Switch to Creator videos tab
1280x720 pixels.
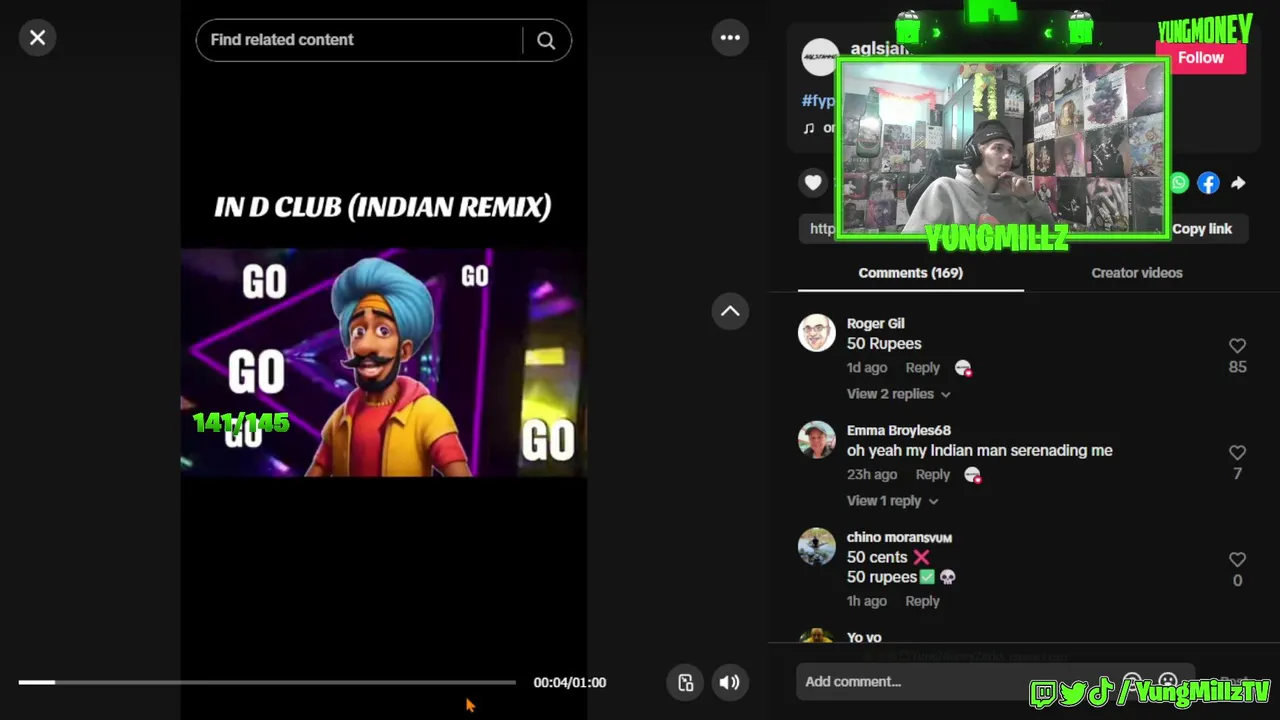1137,273
